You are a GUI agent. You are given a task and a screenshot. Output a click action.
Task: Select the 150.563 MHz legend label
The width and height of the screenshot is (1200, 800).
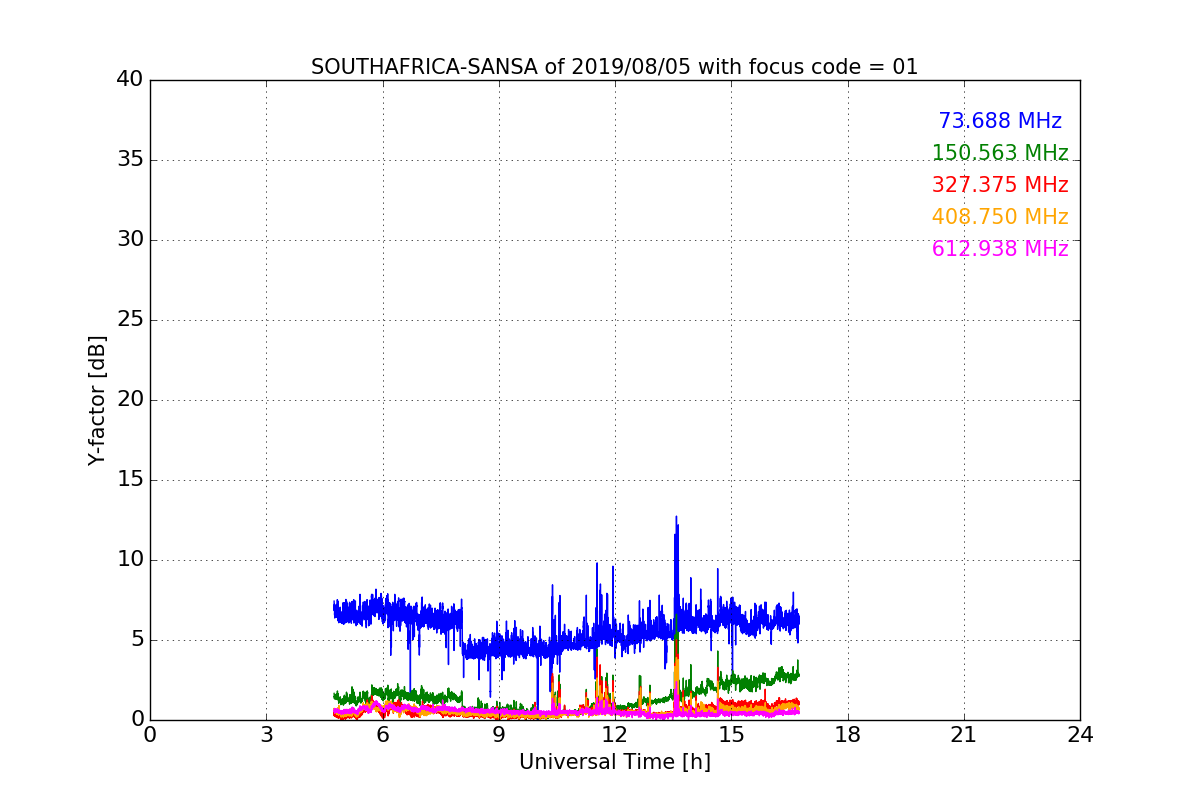click(1000, 153)
